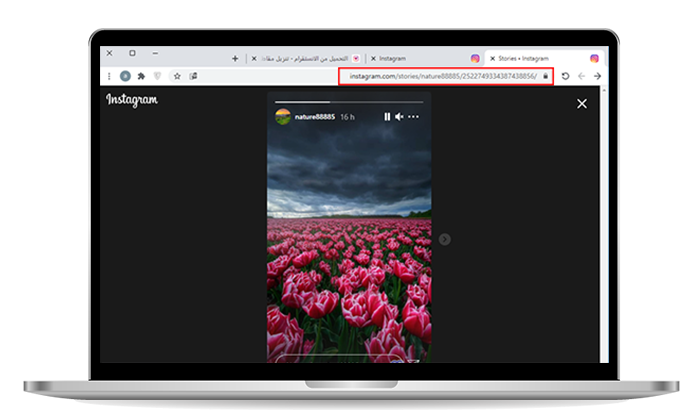Switch to the Instagram tab
Screen dimensions: 700x420
click(424, 58)
